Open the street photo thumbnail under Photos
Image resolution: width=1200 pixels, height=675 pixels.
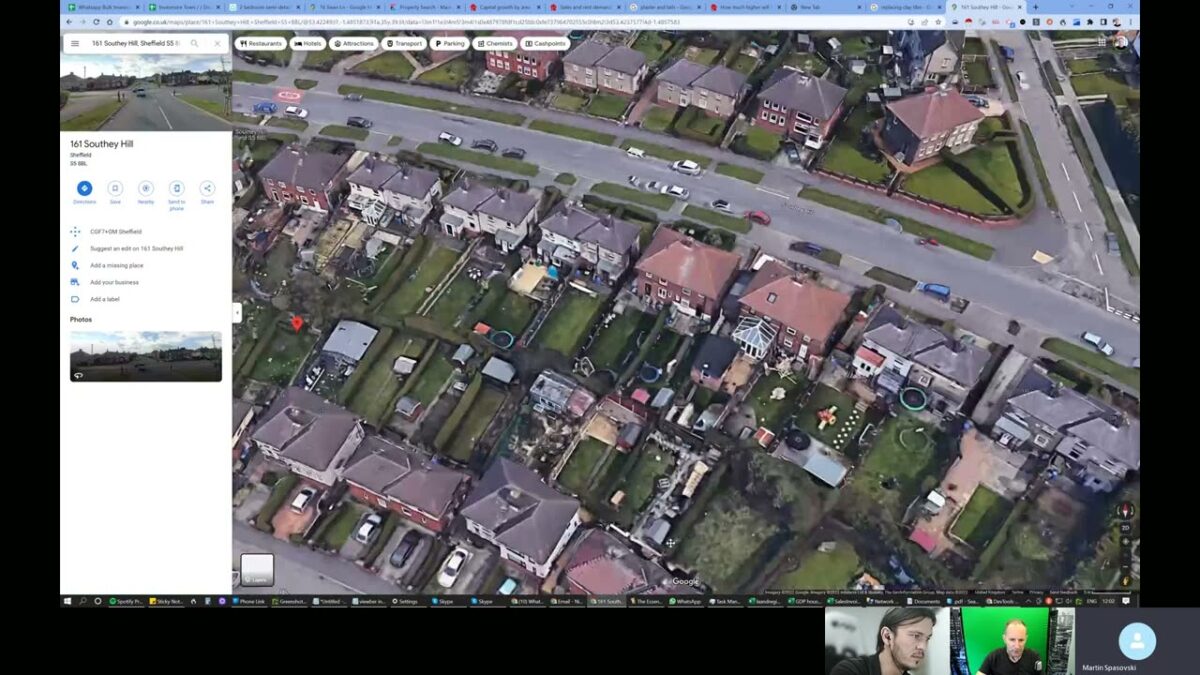point(146,356)
